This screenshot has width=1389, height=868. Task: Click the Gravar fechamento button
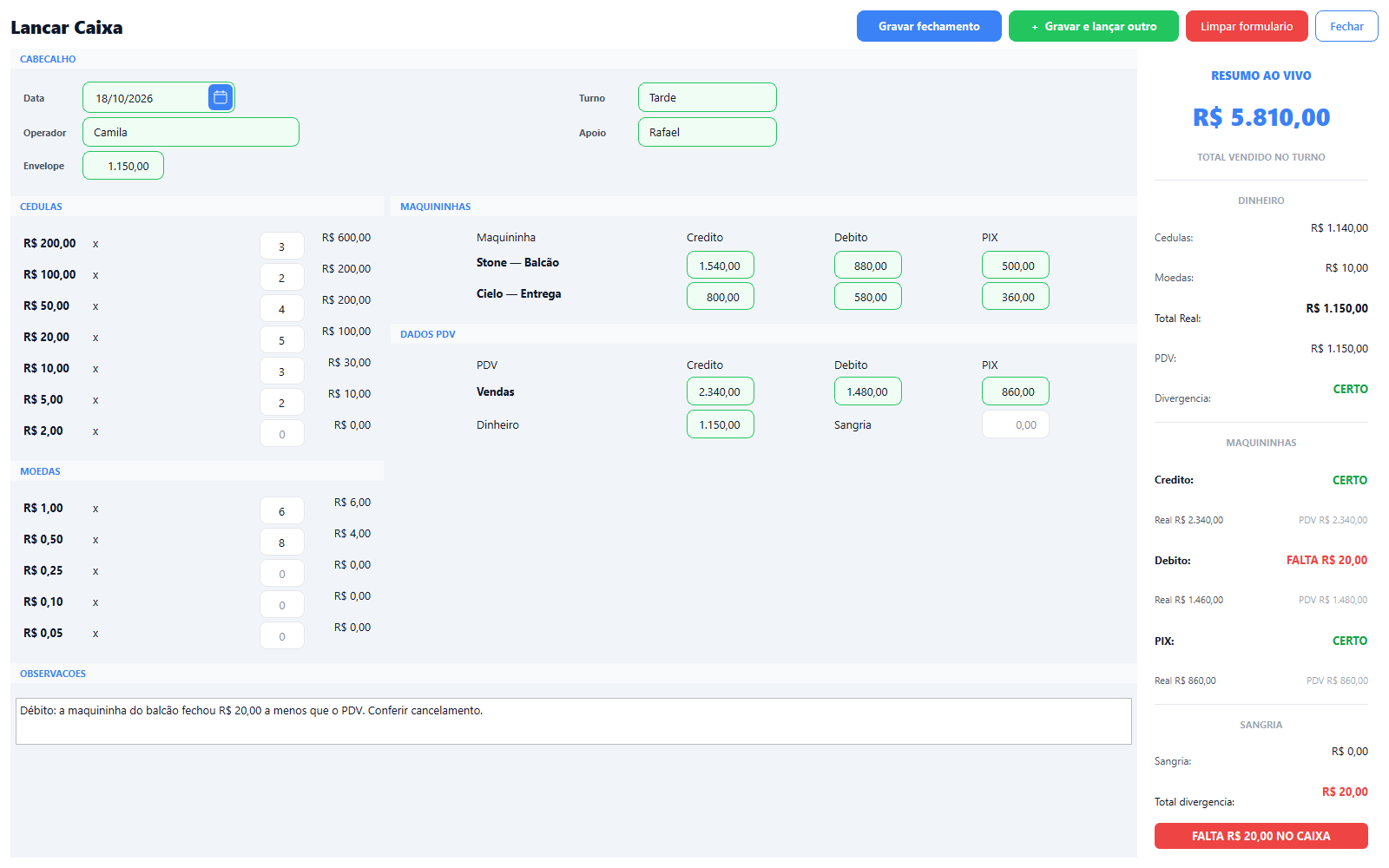coord(929,26)
